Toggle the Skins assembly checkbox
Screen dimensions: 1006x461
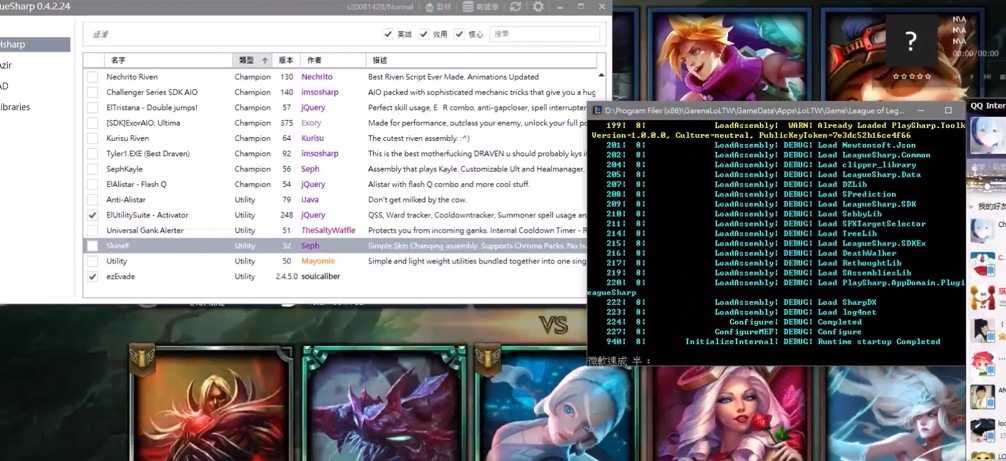(93, 246)
